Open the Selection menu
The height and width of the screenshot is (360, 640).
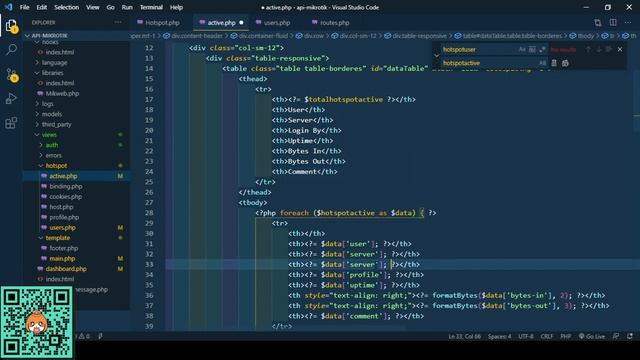pyautogui.click(x=67, y=7)
